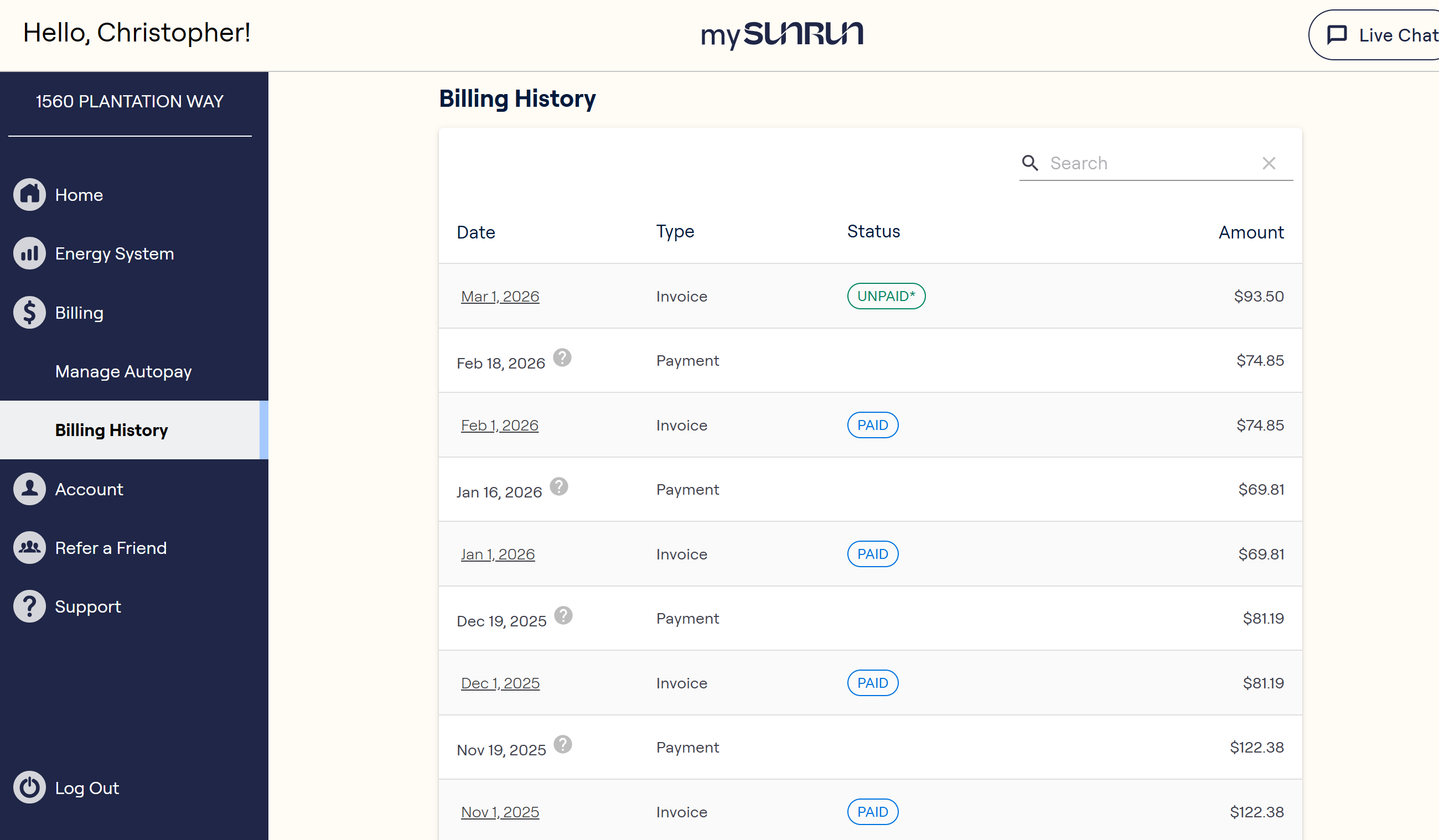Click the Date column header

[475, 232]
